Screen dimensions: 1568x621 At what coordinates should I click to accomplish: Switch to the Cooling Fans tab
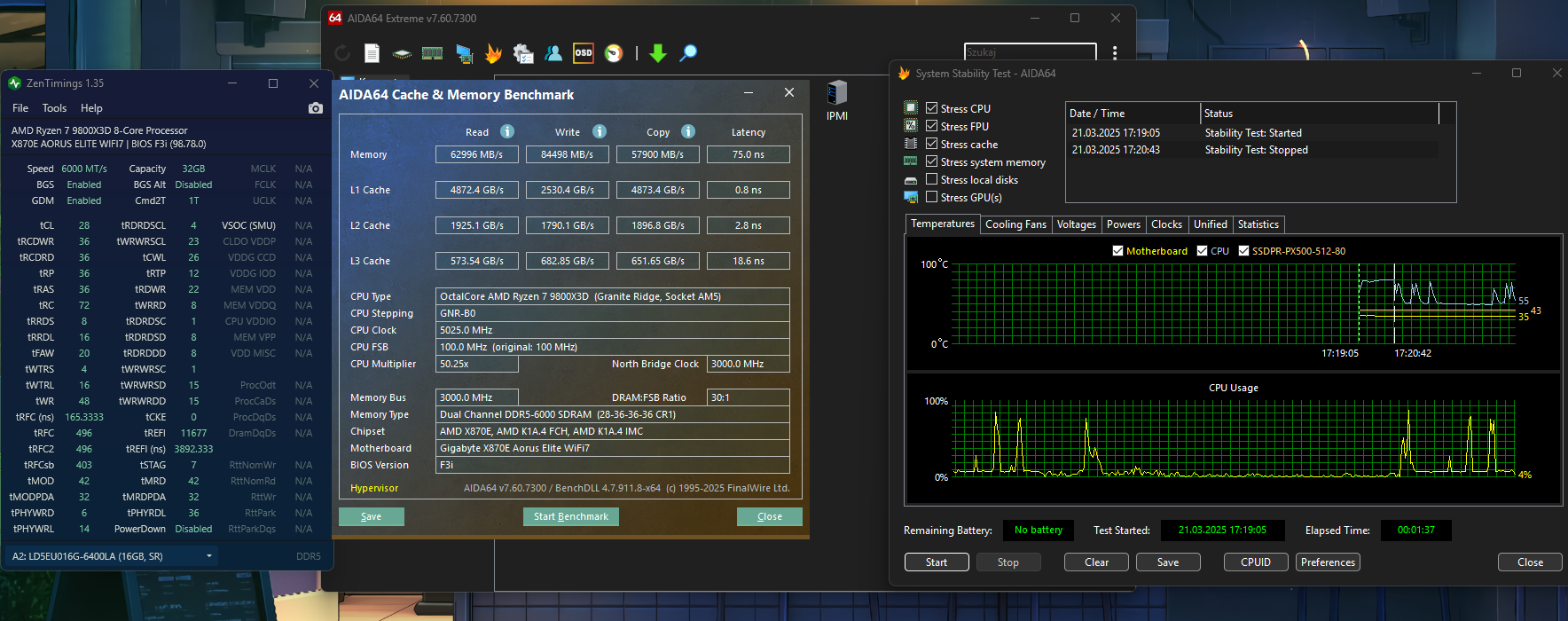click(x=1015, y=224)
